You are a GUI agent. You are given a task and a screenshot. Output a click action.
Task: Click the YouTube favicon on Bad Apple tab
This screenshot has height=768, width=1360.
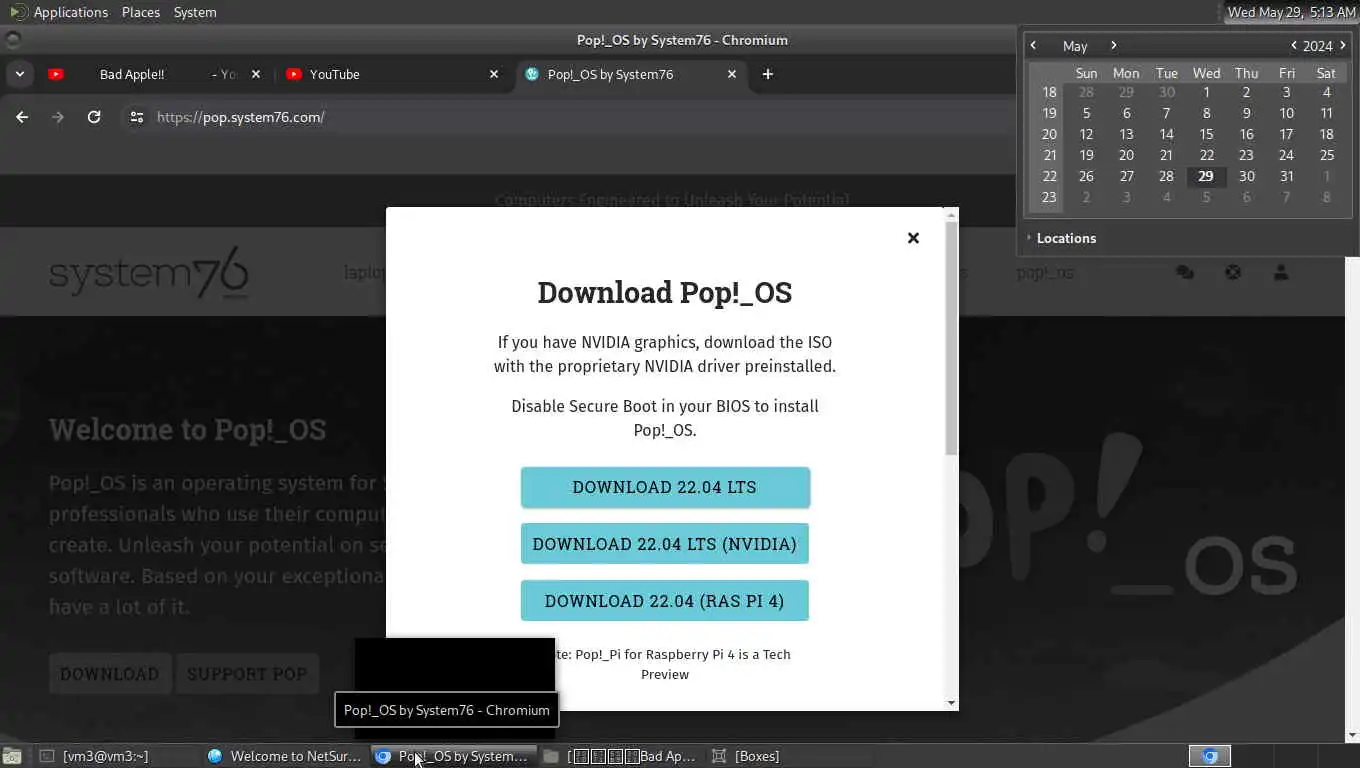(x=56, y=74)
